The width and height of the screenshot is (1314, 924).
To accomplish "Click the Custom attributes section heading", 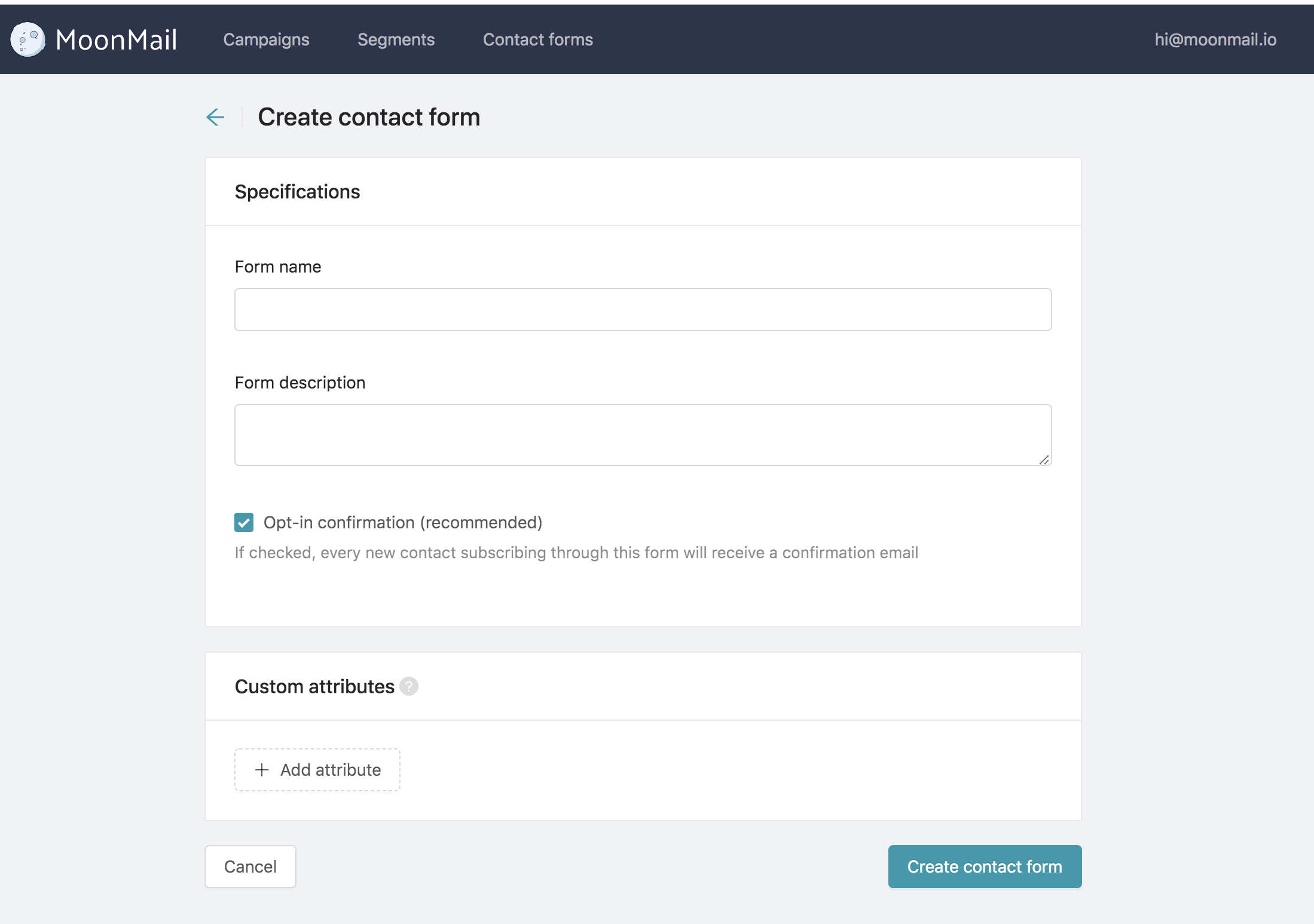I will point(314,686).
